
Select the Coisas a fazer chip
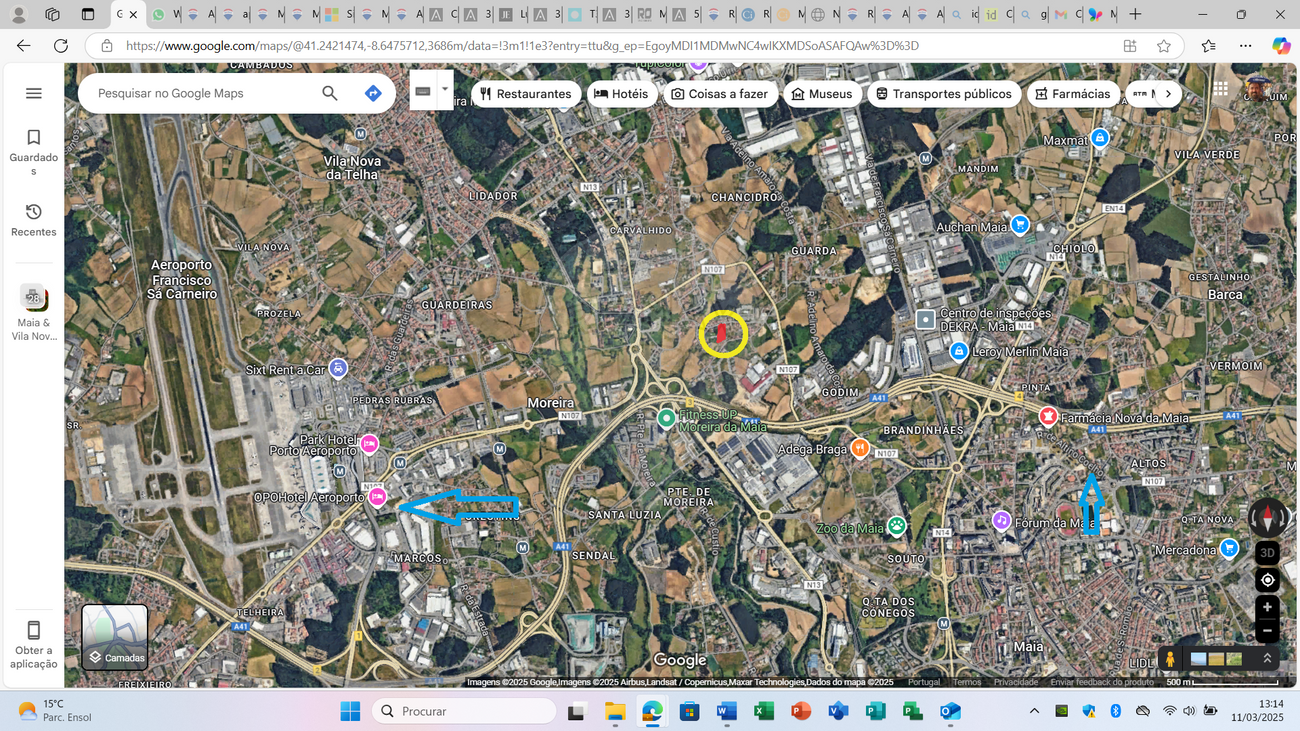tap(720, 94)
